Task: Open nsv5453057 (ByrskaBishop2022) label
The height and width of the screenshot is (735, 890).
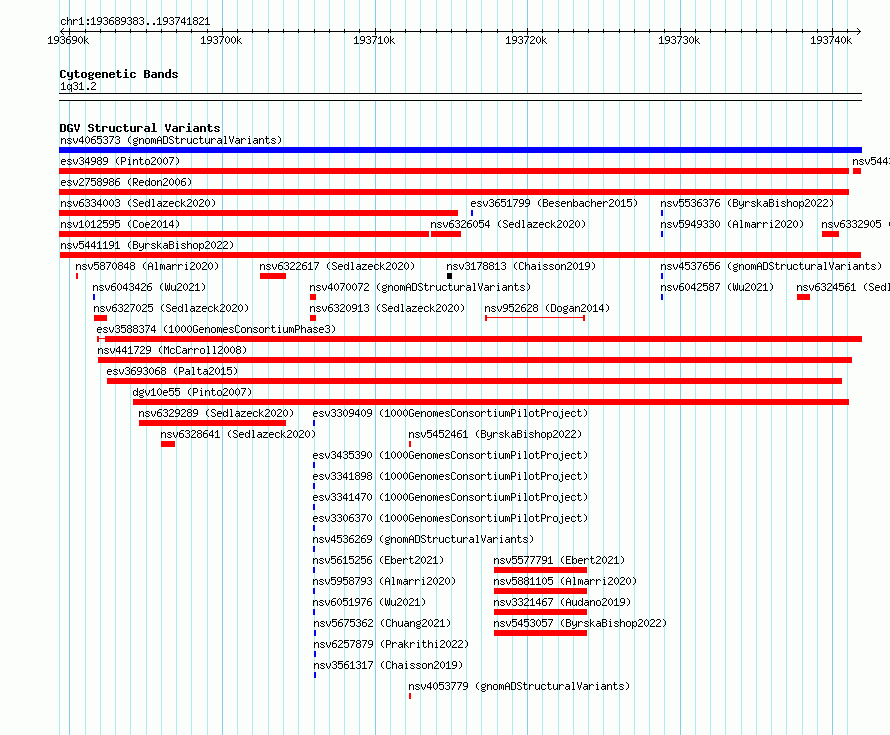Action: point(580,623)
